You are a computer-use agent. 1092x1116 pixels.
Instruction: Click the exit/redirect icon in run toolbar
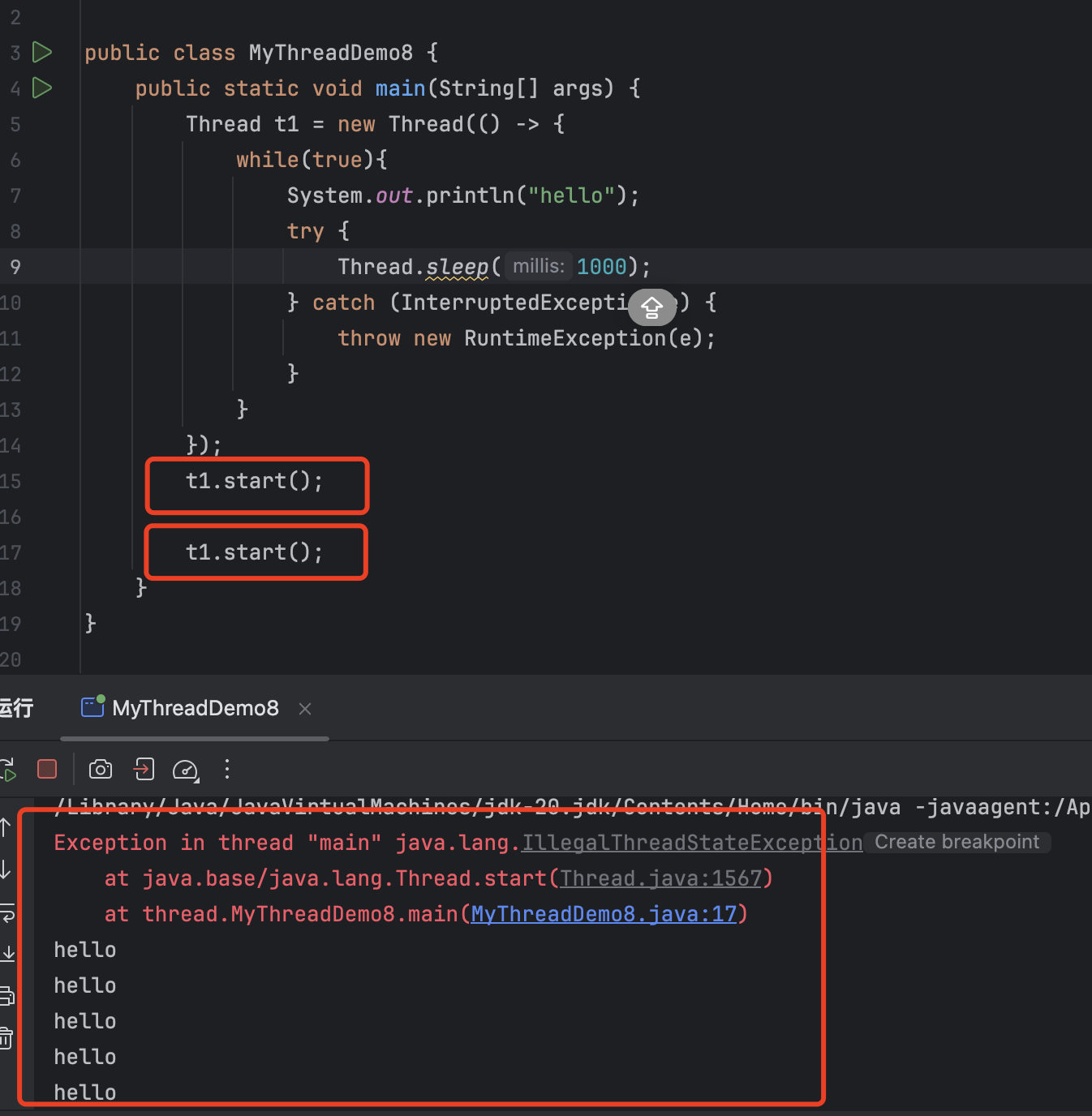[x=144, y=769]
